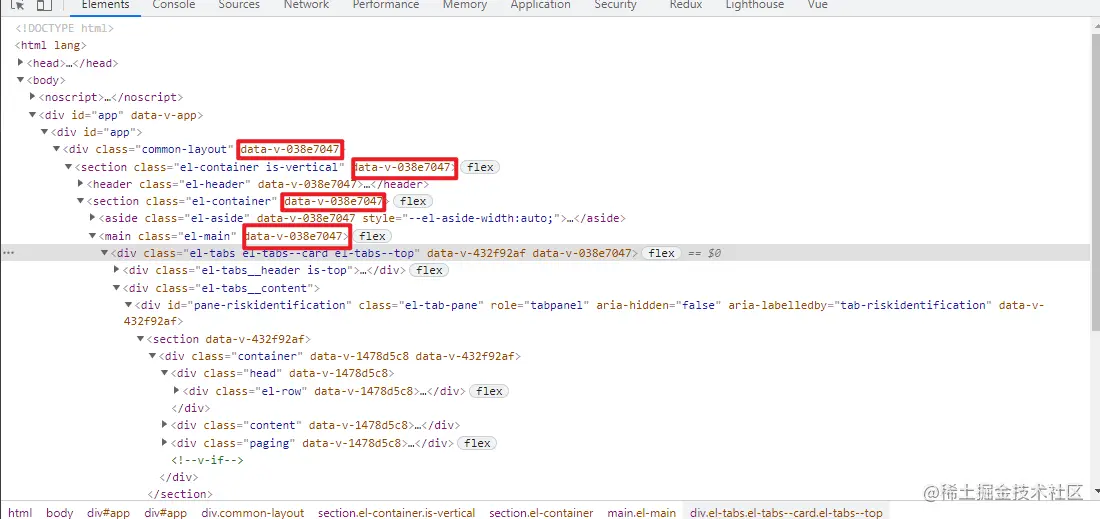Select the <!DOCTYPE html> line
This screenshot has height=519, width=1100.
coord(64,29)
